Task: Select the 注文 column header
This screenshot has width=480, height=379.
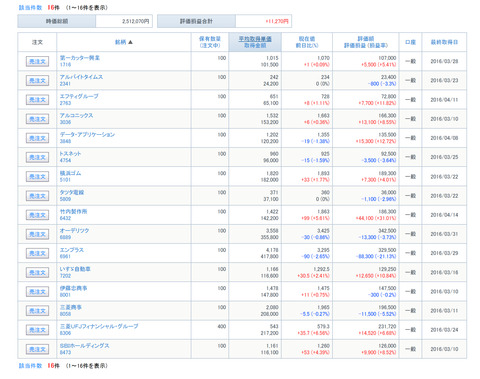Action: click(x=37, y=42)
